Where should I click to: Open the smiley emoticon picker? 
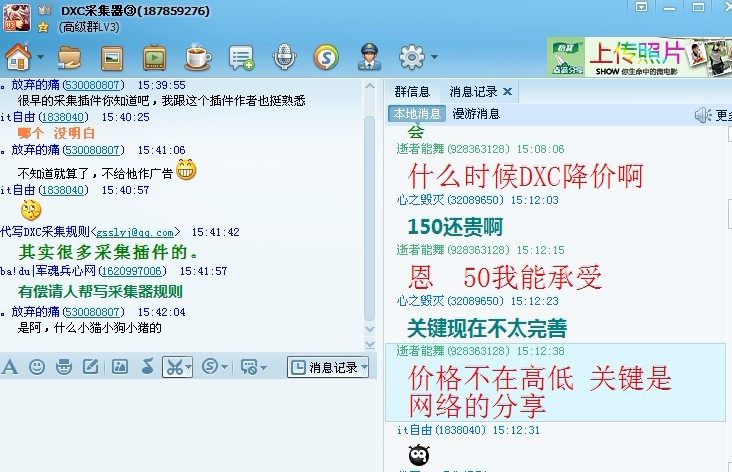click(37, 367)
